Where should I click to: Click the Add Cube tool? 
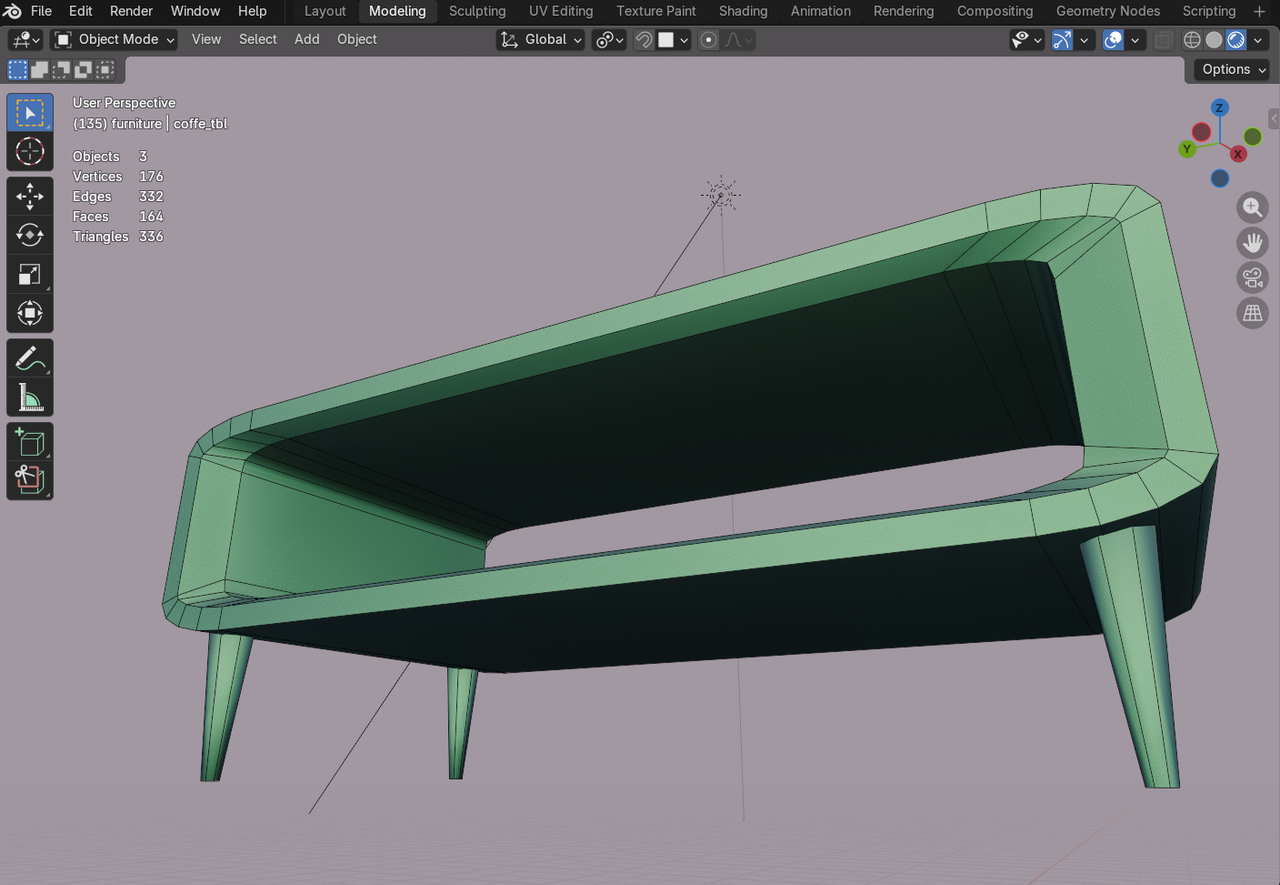[30, 442]
